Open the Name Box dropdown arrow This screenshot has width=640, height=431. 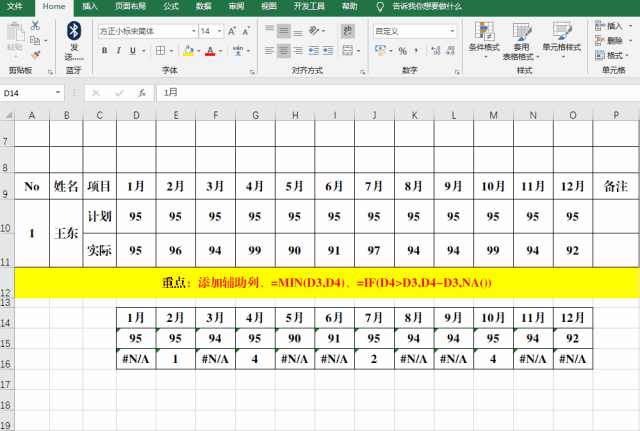58,93
